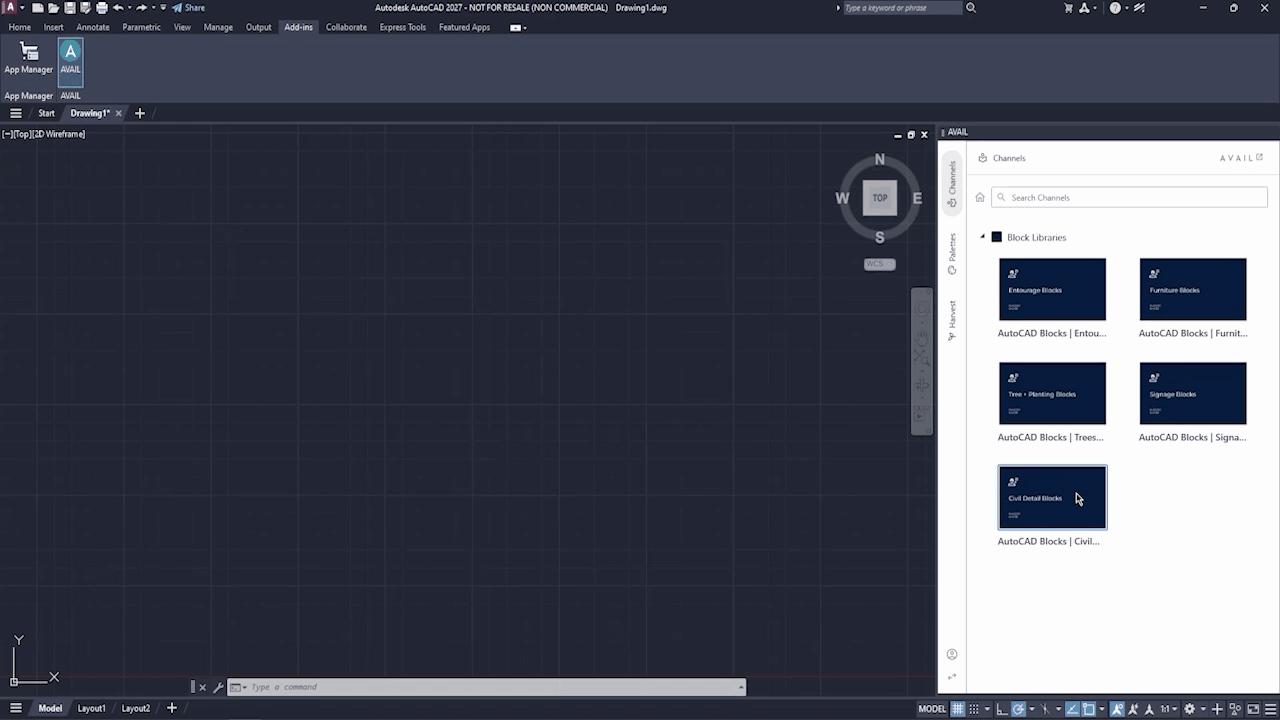The width and height of the screenshot is (1280, 720).
Task: Save the drawing with the floppy disk icon
Action: pyautogui.click(x=70, y=8)
